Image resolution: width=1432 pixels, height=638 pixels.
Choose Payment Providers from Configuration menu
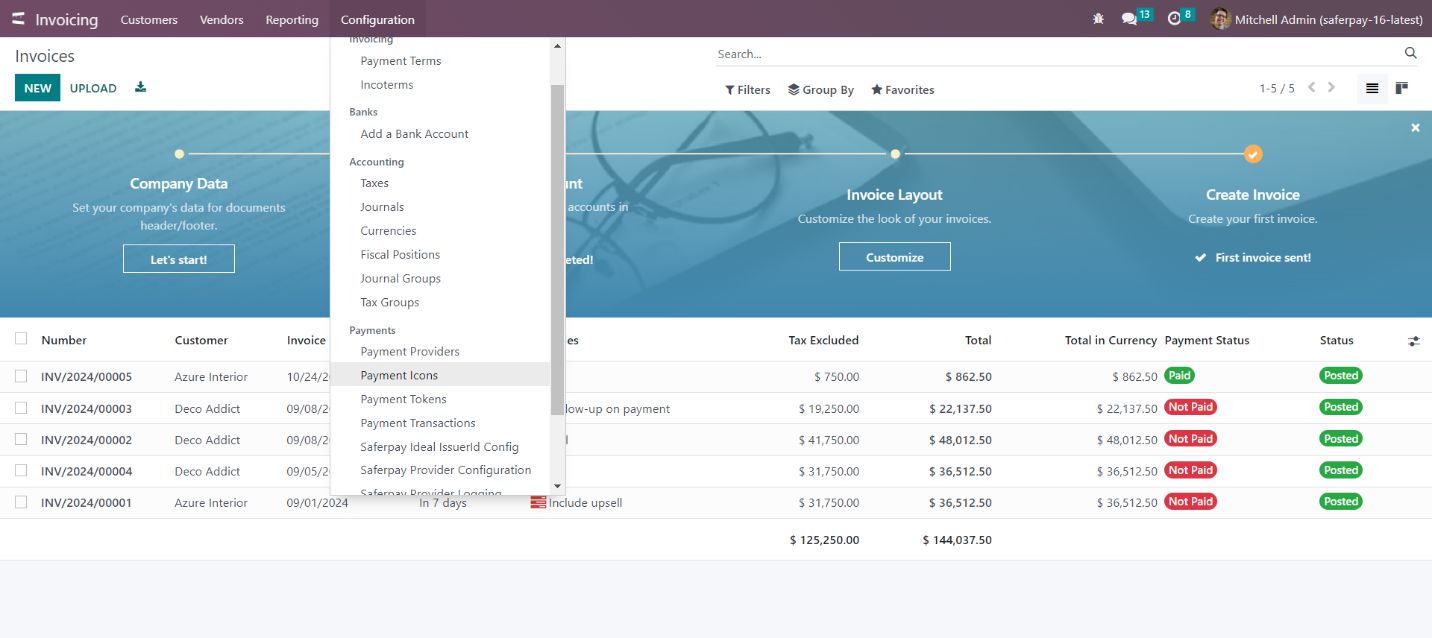[x=410, y=351]
